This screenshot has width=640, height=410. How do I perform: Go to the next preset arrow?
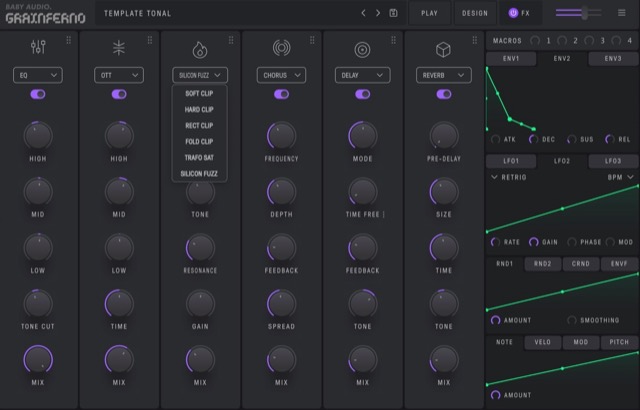pos(378,13)
